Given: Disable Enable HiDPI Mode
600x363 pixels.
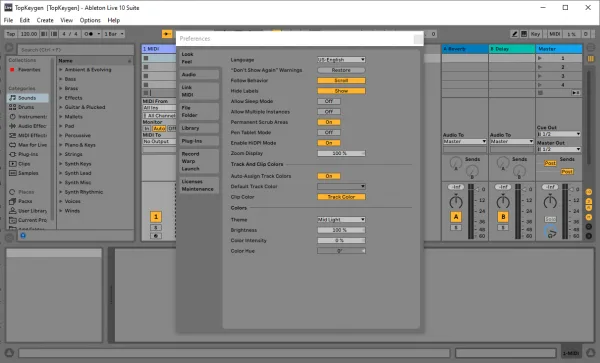Looking at the screenshot, I should (x=329, y=143).
